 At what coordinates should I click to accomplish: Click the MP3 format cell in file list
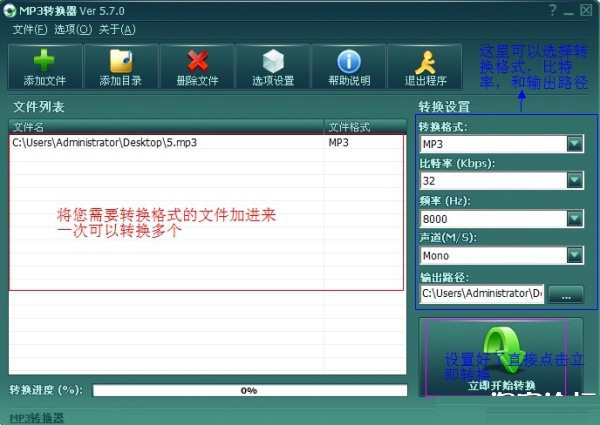pyautogui.click(x=339, y=142)
